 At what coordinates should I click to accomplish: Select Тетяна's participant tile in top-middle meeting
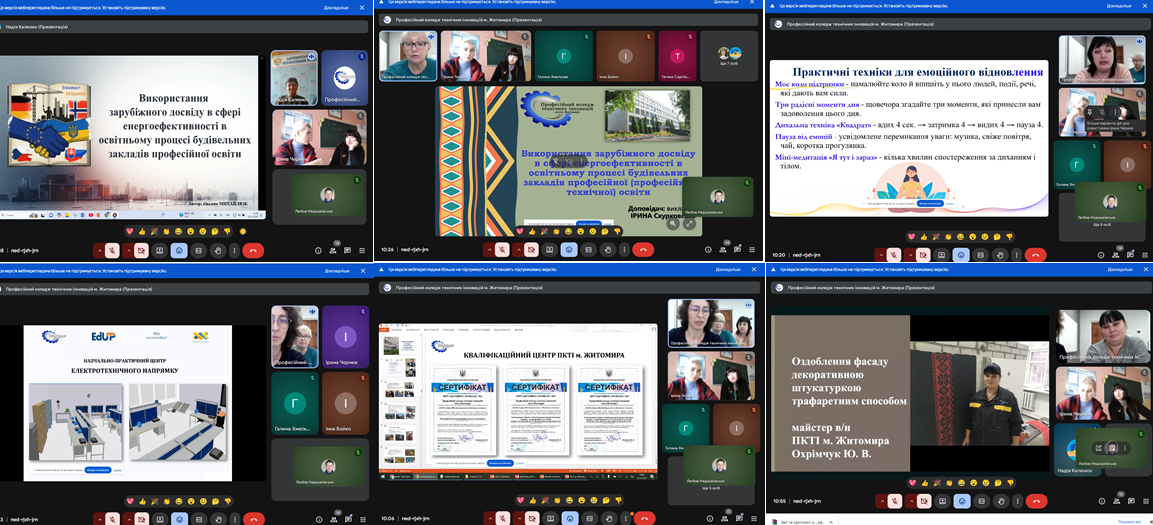[x=678, y=55]
